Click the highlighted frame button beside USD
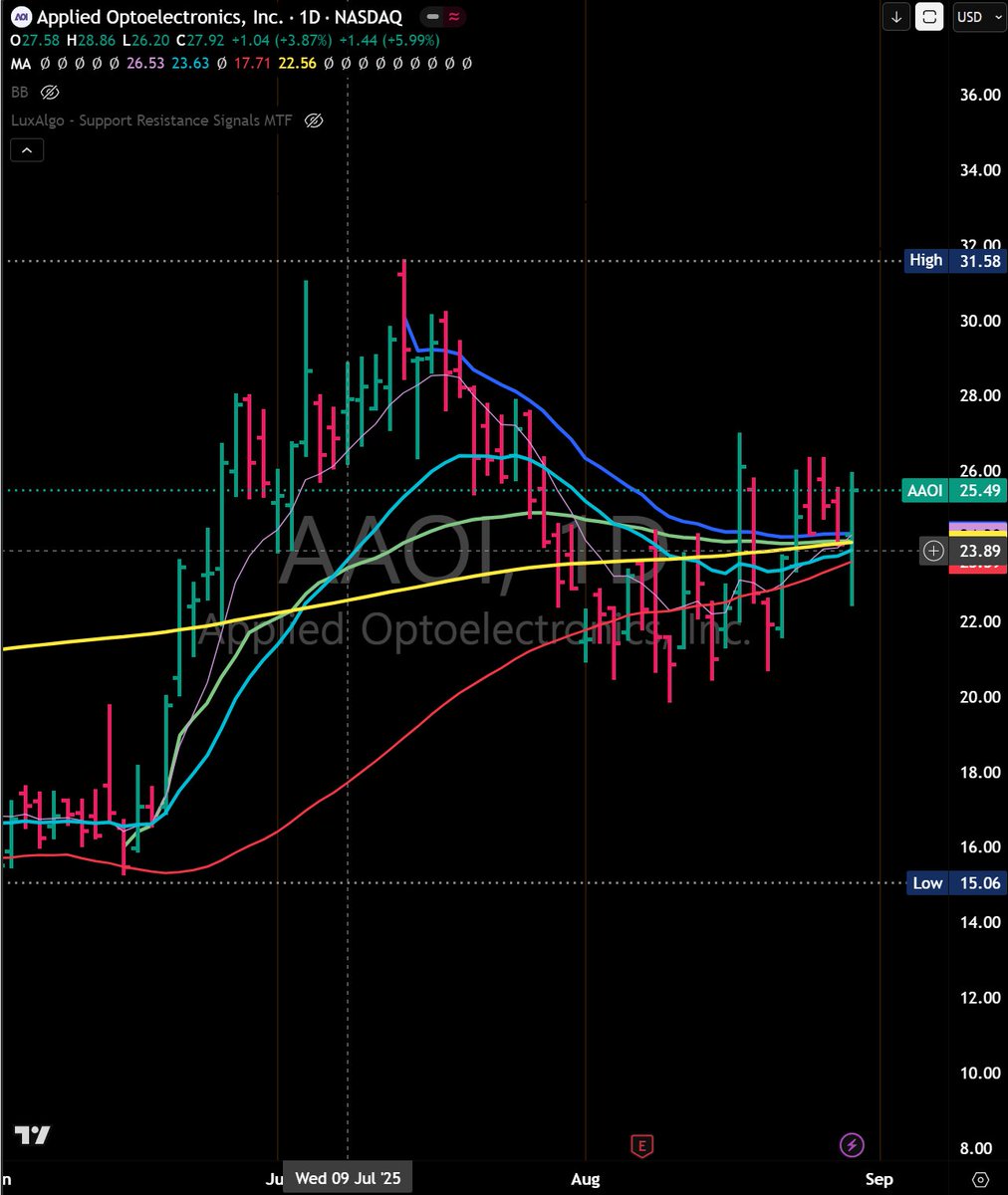This screenshot has width=1008, height=1195. coord(929,17)
